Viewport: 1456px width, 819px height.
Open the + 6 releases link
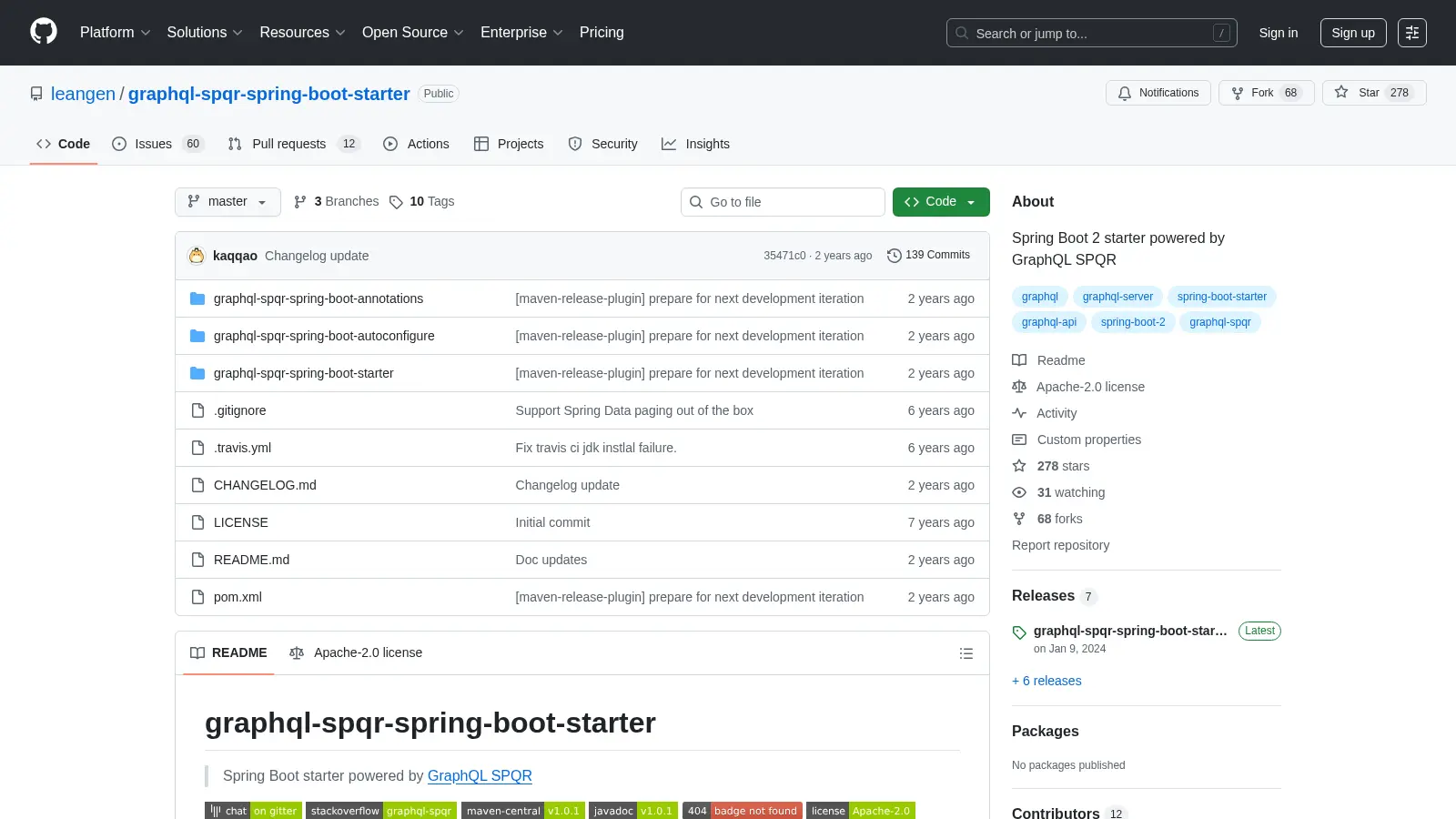point(1046,681)
